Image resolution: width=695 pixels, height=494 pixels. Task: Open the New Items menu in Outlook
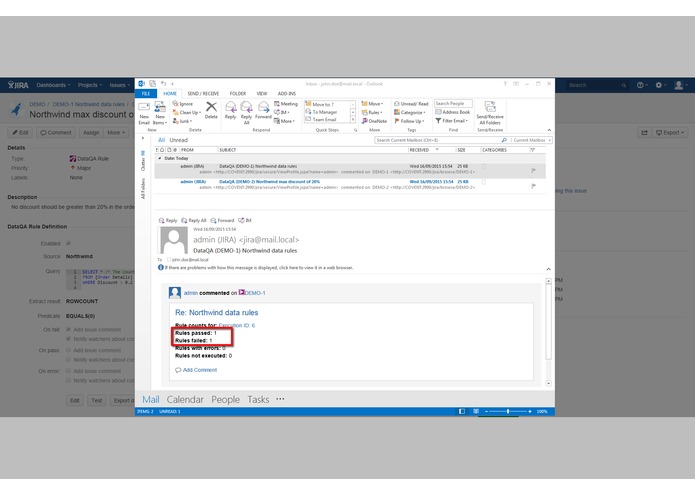(160, 113)
